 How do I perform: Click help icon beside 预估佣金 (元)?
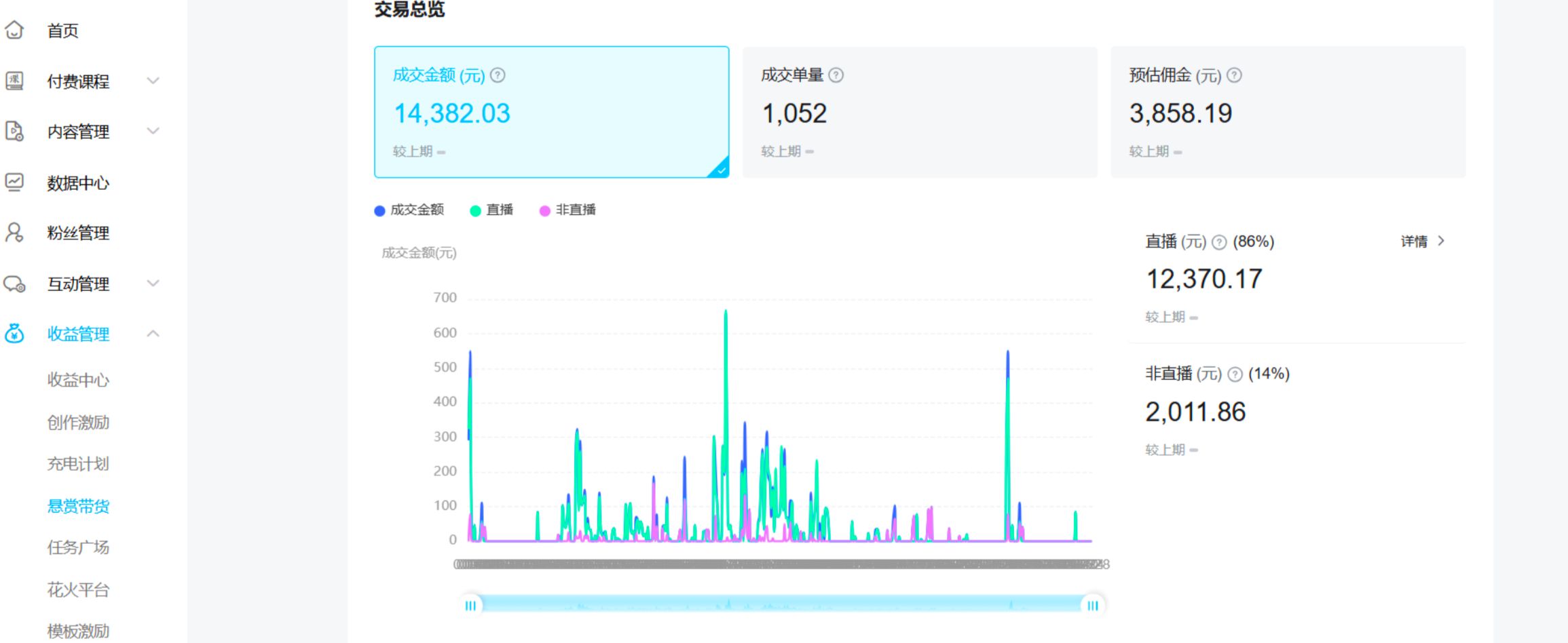[1234, 75]
